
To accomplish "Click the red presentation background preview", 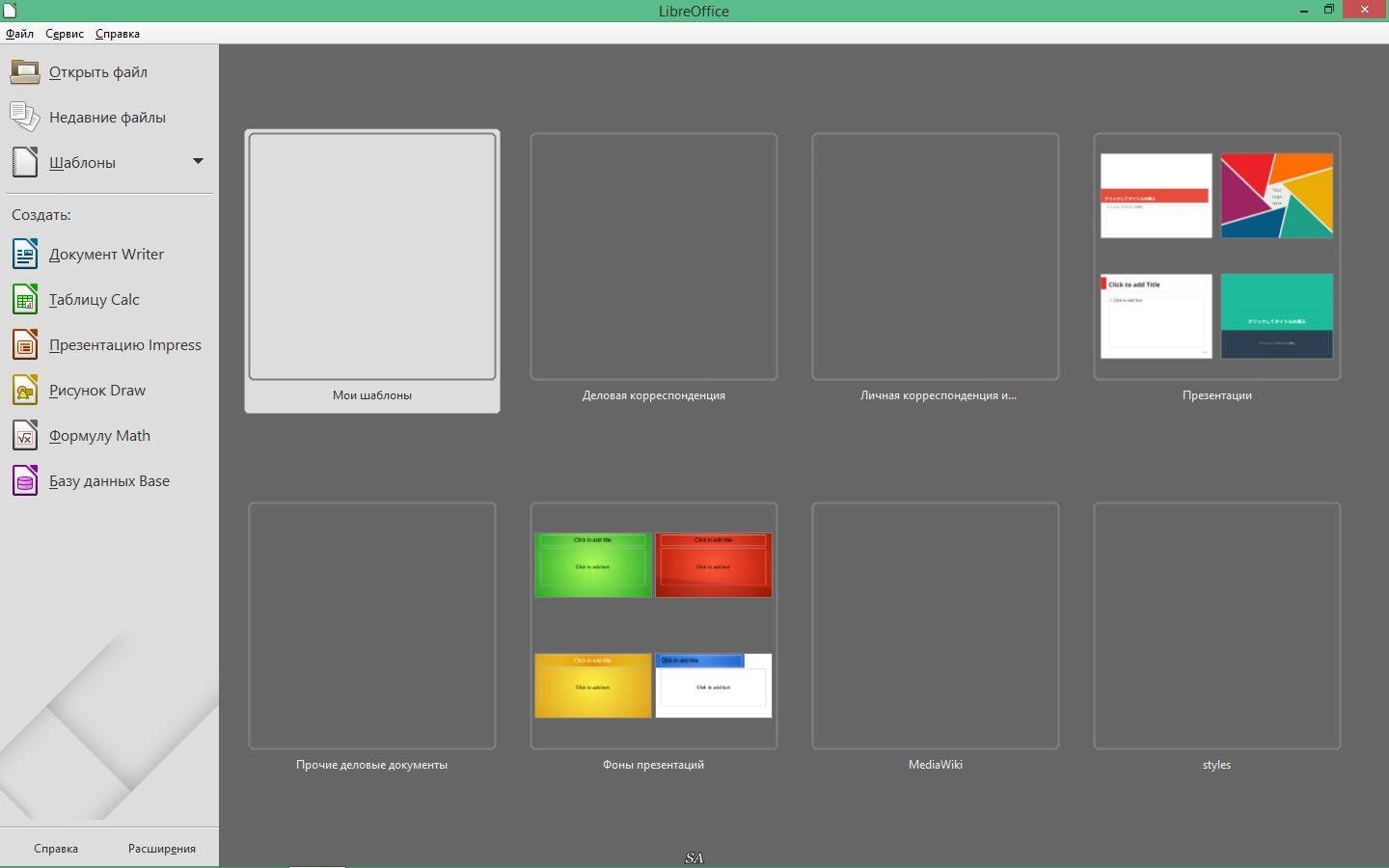I will click(x=714, y=565).
